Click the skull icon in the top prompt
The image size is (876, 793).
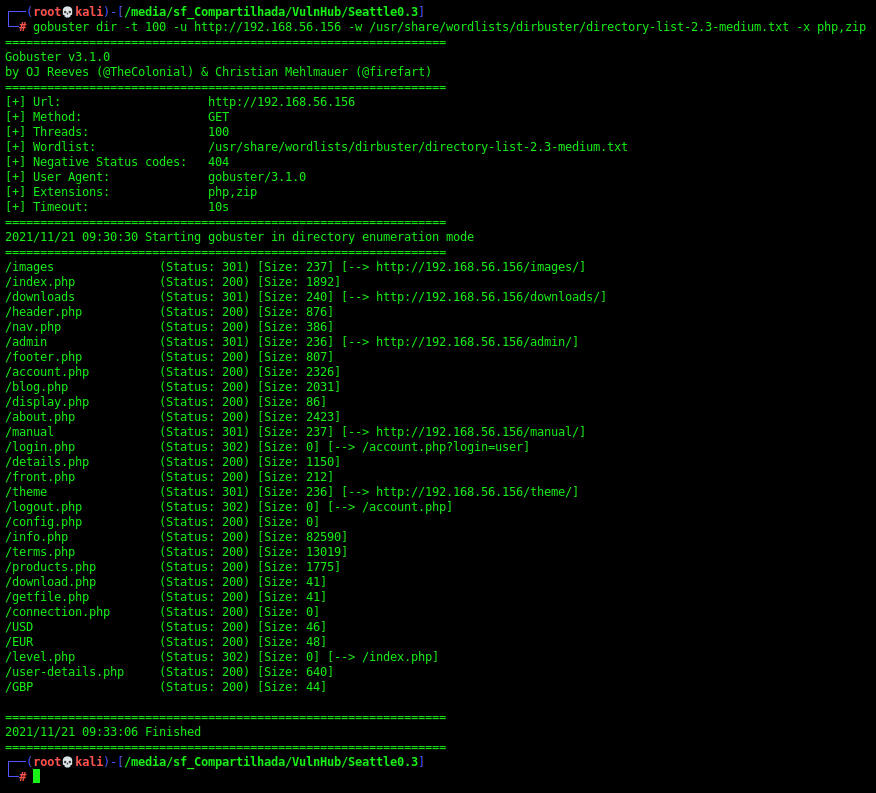(x=68, y=12)
